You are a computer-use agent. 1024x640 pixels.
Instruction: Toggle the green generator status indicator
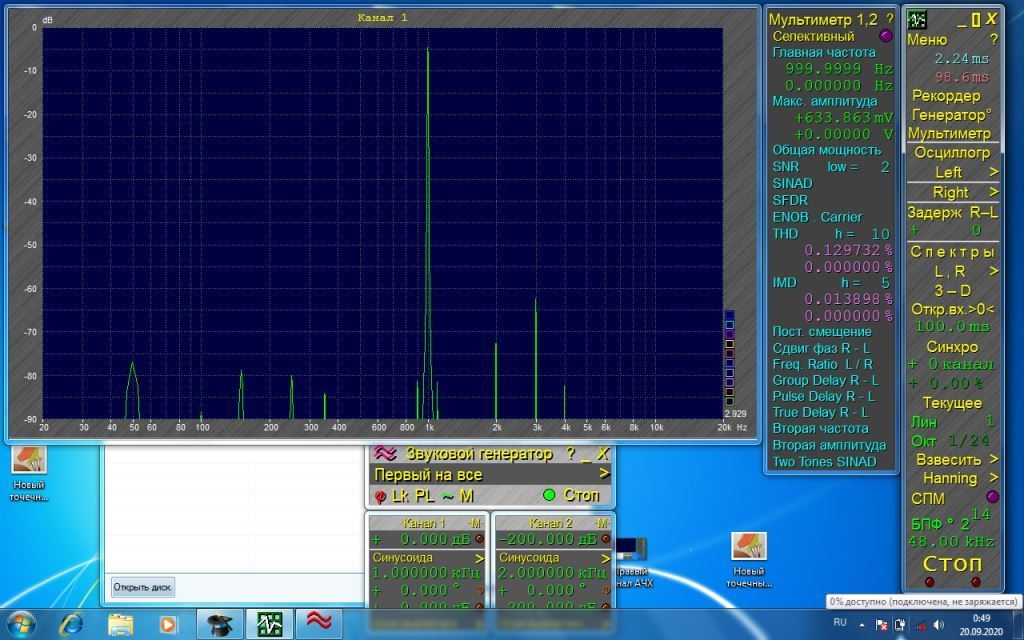548,495
